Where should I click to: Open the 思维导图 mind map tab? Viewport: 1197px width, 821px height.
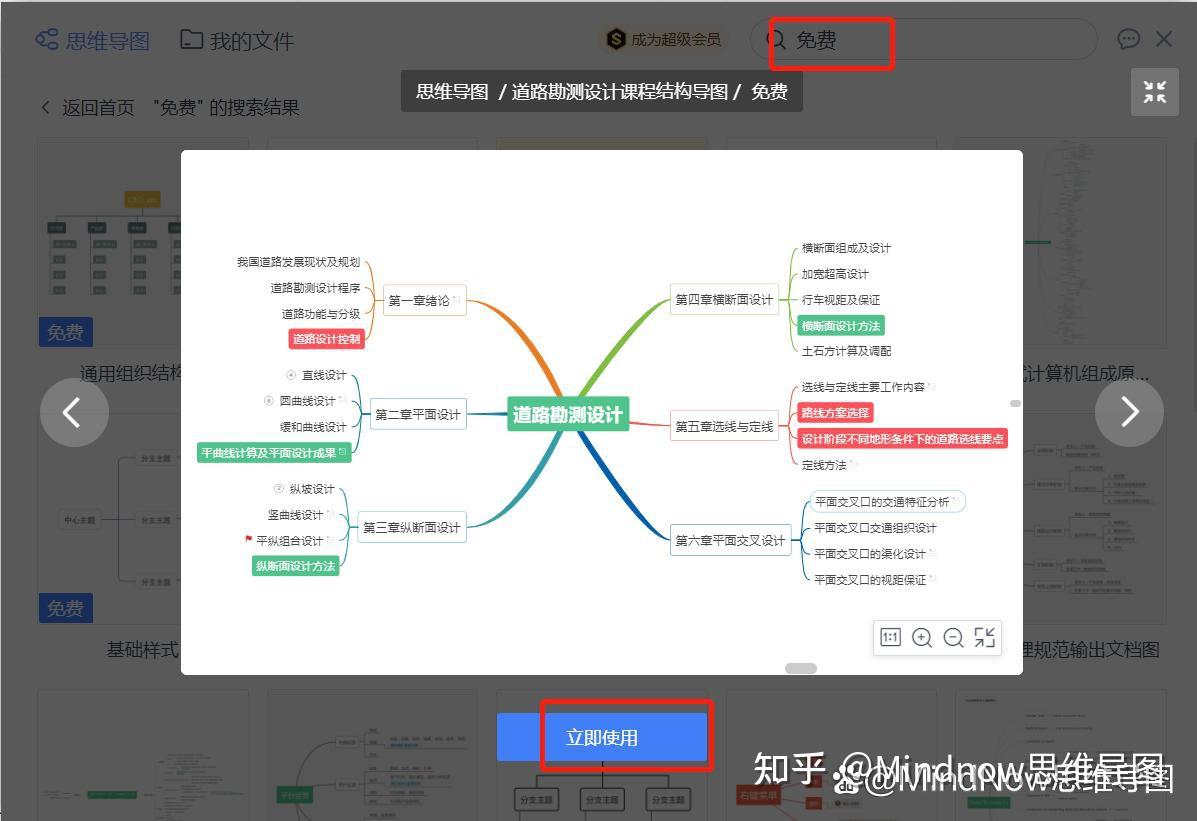pos(92,40)
